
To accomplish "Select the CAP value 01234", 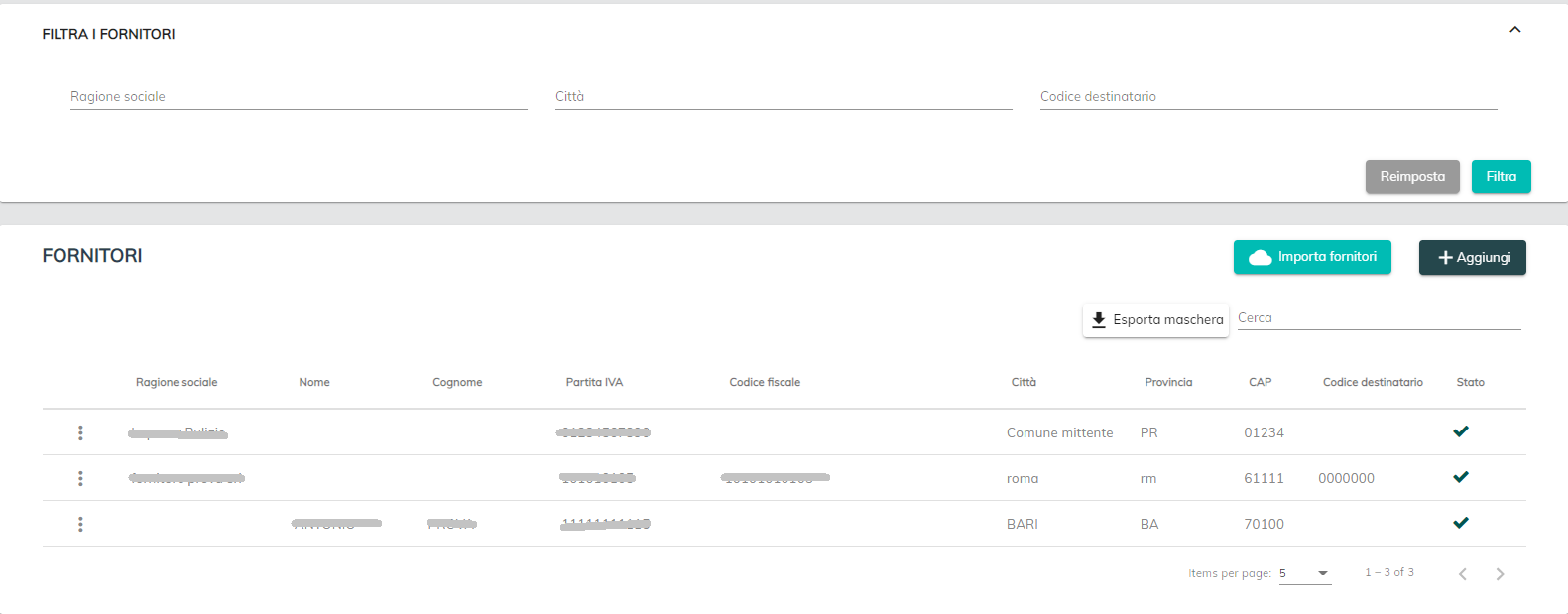I will click(1264, 432).
